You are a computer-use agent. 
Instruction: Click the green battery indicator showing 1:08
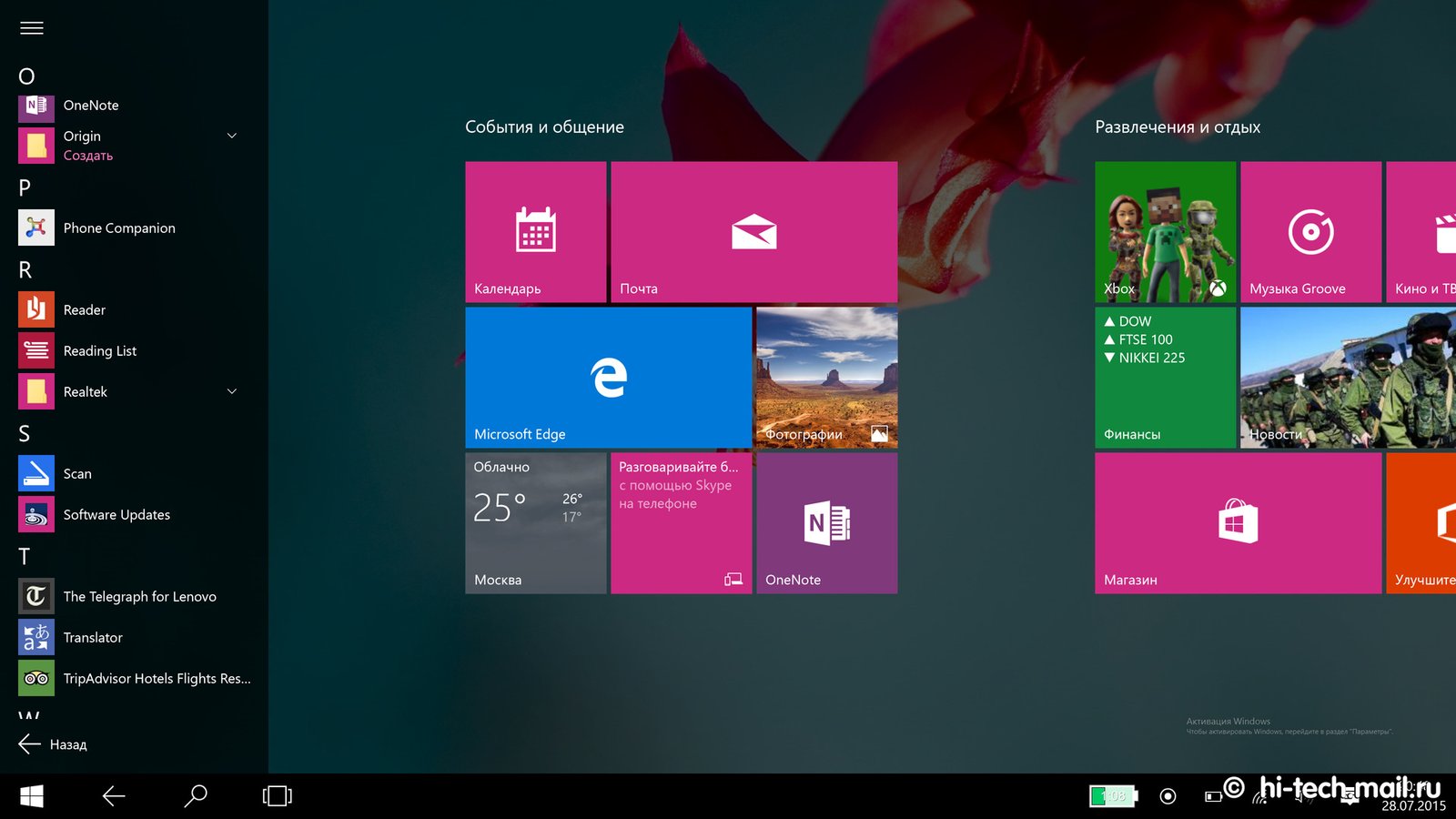tap(1114, 796)
